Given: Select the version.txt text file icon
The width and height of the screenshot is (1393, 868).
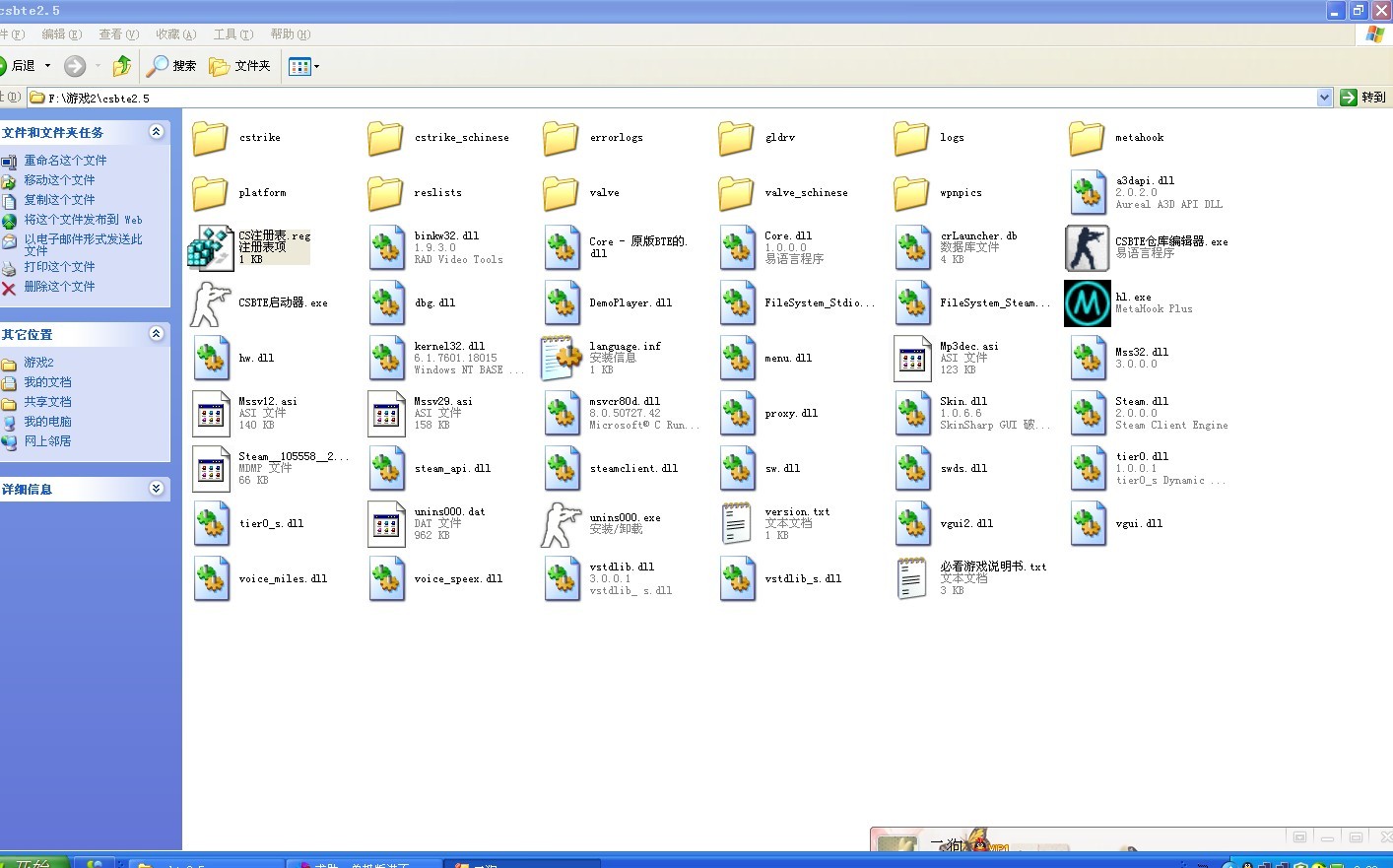Looking at the screenshot, I should click(x=737, y=524).
